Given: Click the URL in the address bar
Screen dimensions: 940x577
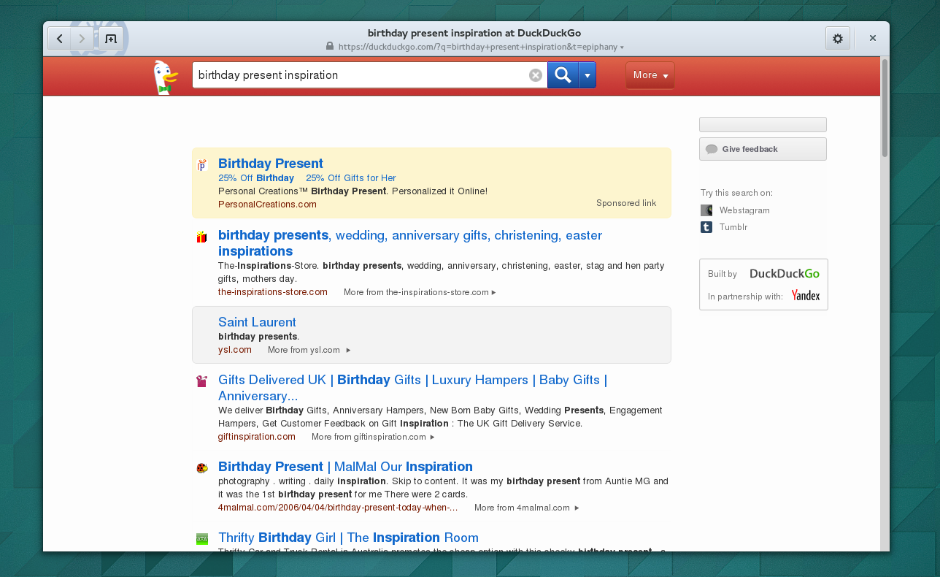Looking at the screenshot, I should tap(477, 47).
